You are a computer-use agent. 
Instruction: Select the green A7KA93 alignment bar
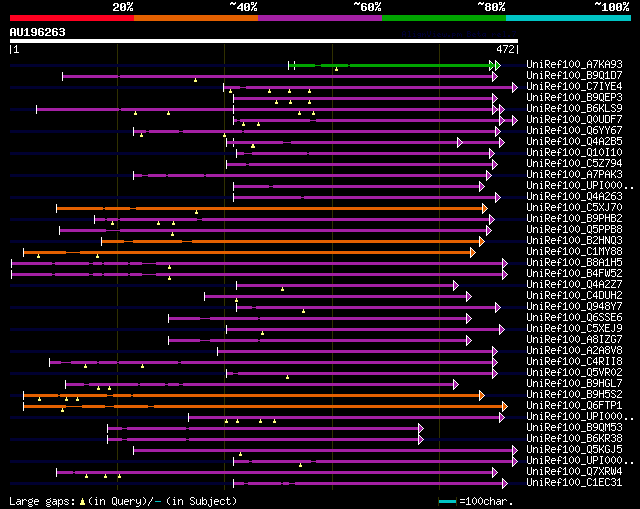coord(391,65)
